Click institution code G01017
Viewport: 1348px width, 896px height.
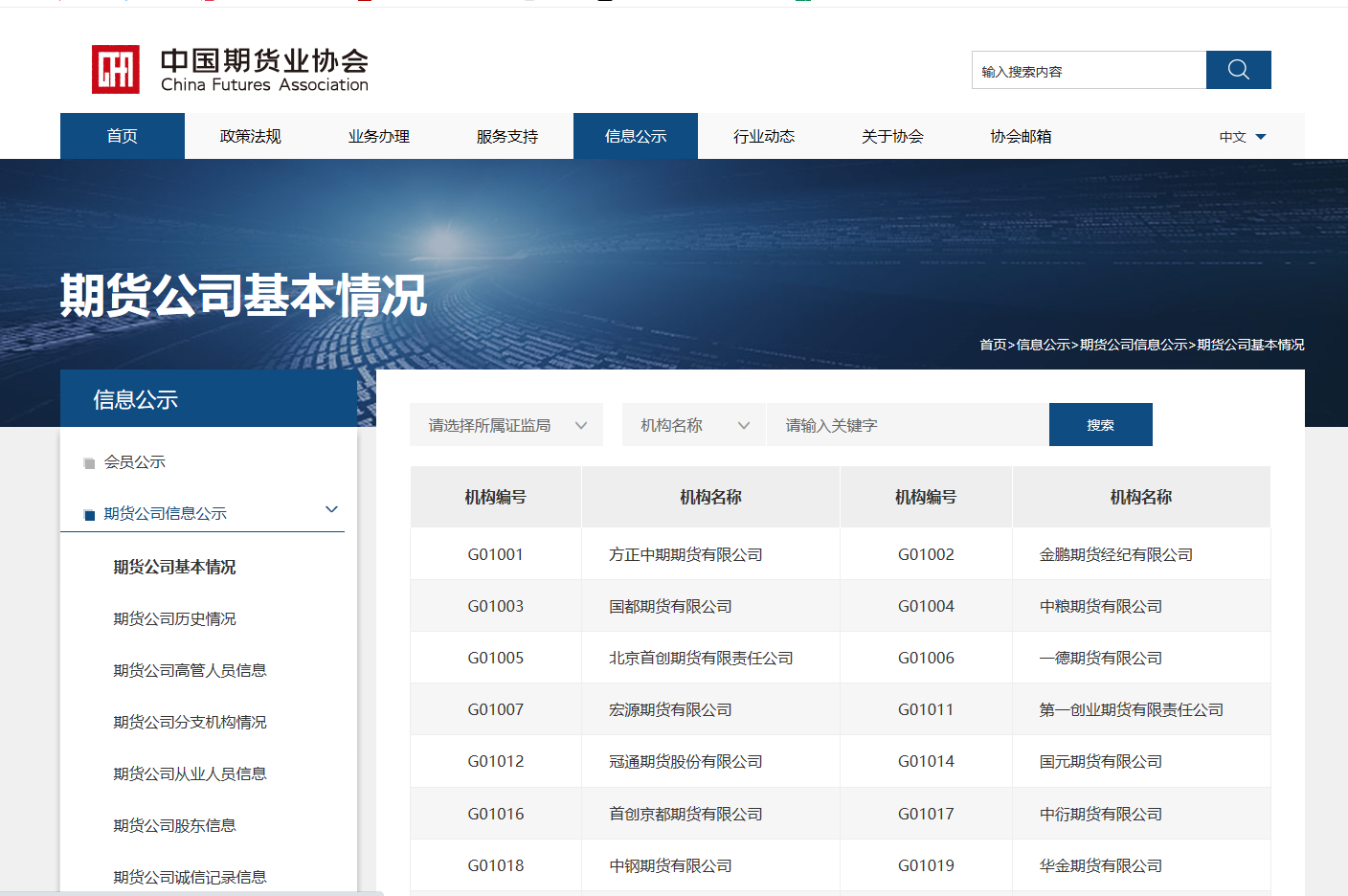[x=926, y=814]
